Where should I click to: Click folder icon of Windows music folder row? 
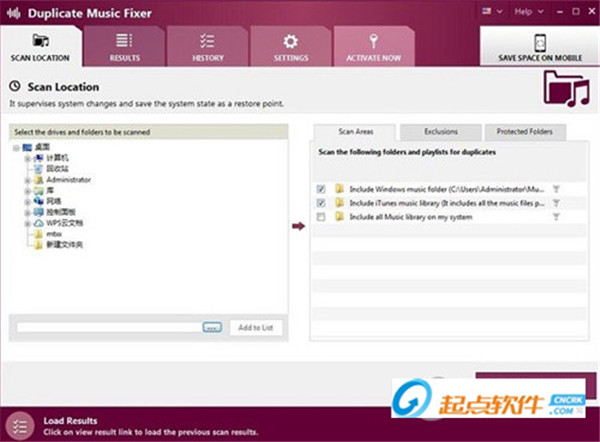(339, 189)
